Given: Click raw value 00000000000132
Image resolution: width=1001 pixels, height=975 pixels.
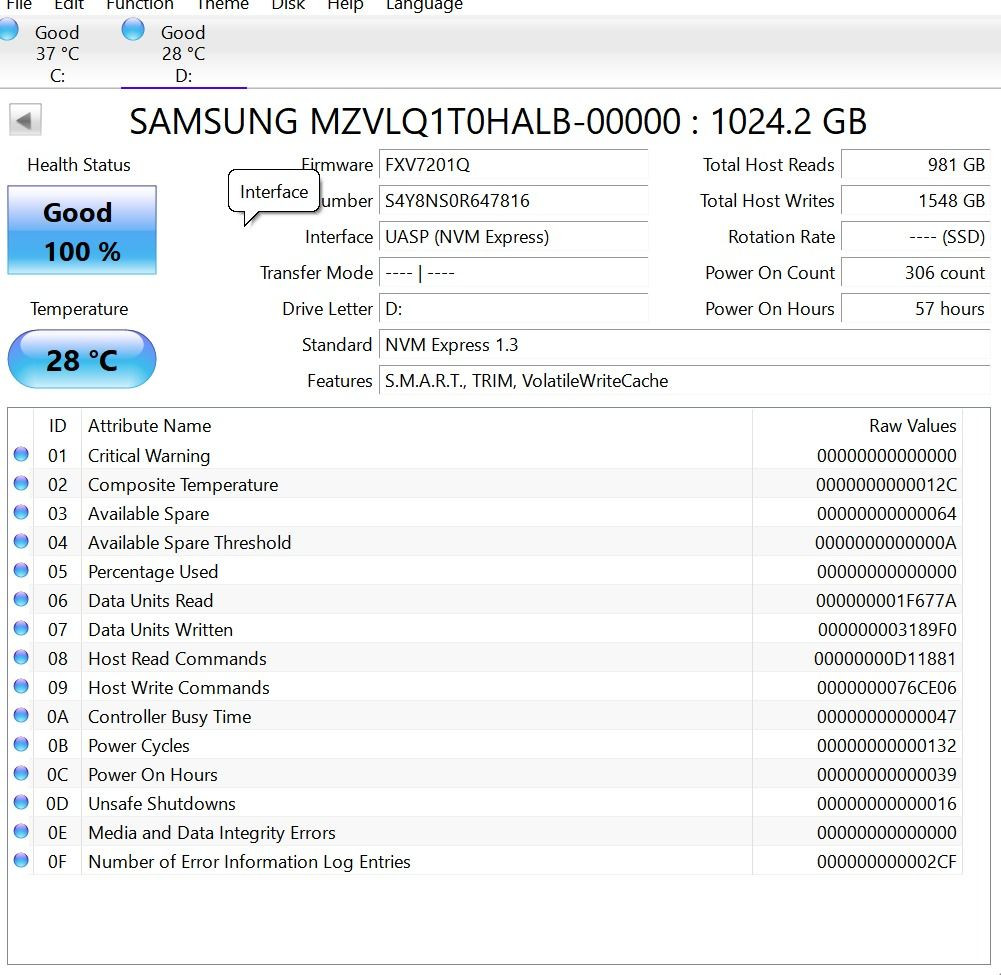Looking at the screenshot, I should (x=886, y=746).
